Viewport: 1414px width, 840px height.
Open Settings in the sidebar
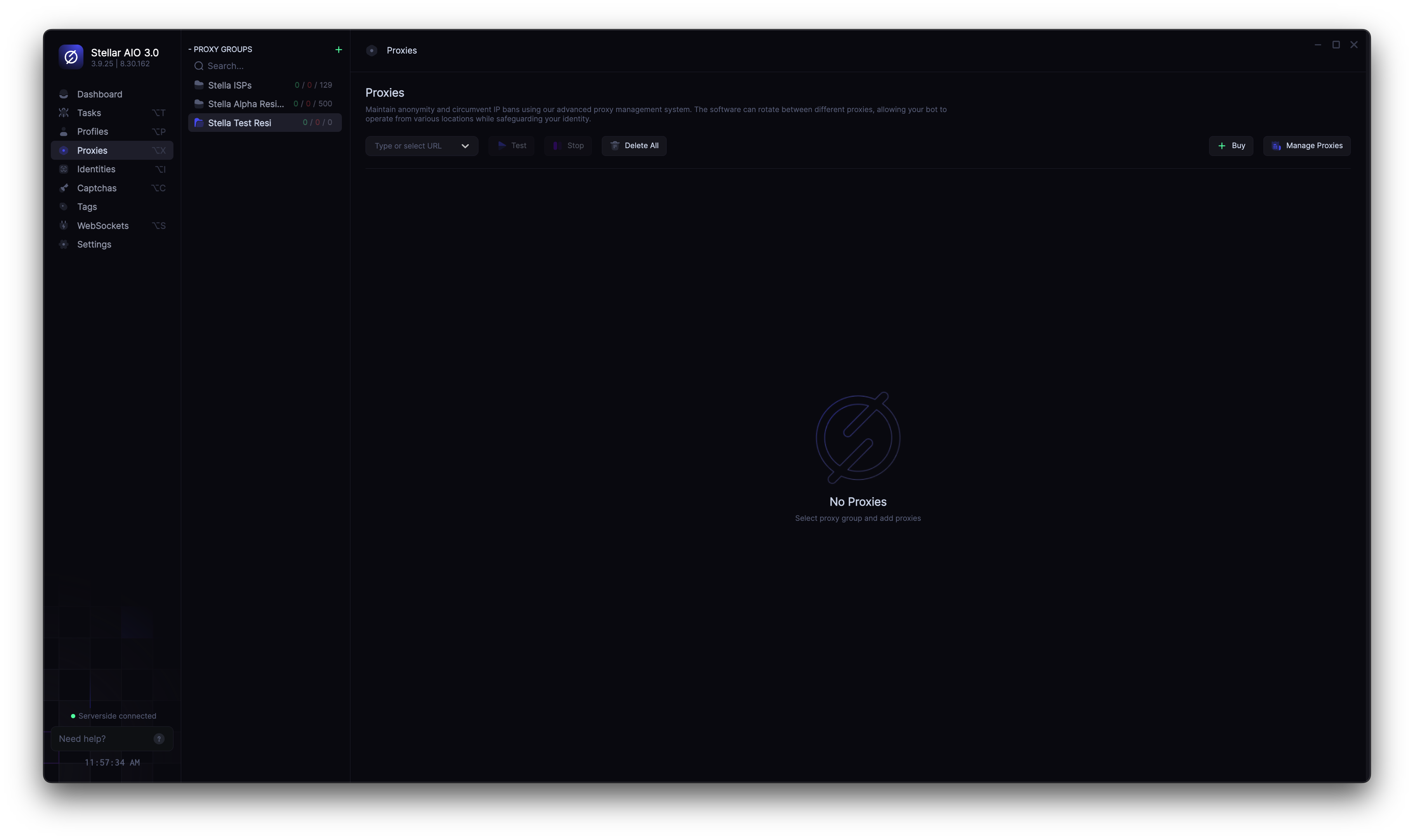[94, 244]
